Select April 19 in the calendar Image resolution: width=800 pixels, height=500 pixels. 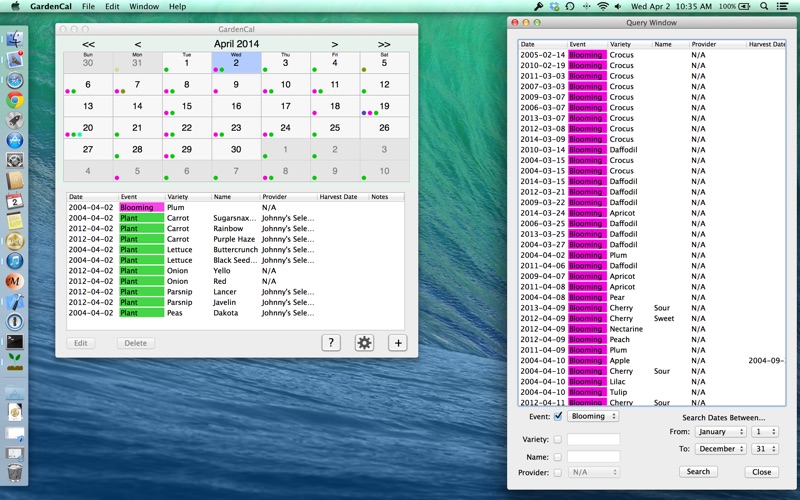[384, 106]
